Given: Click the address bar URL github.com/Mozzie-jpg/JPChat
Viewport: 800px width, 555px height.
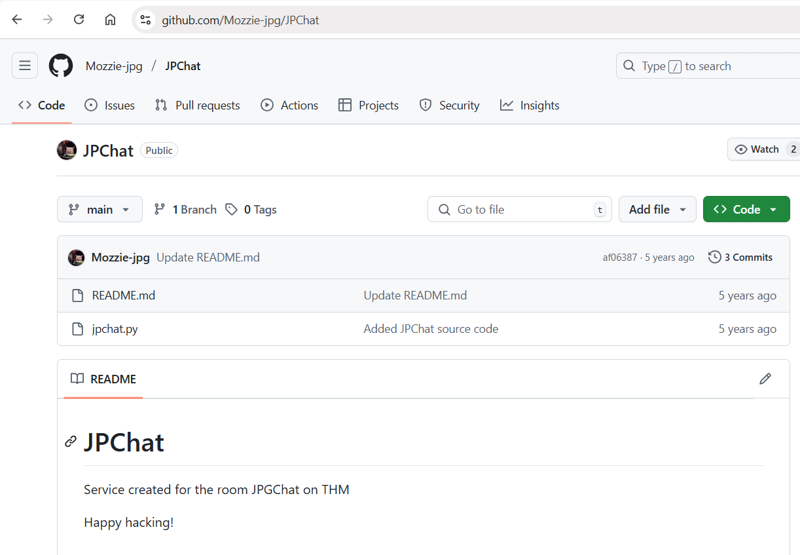Looking at the screenshot, I should pyautogui.click(x=240, y=20).
